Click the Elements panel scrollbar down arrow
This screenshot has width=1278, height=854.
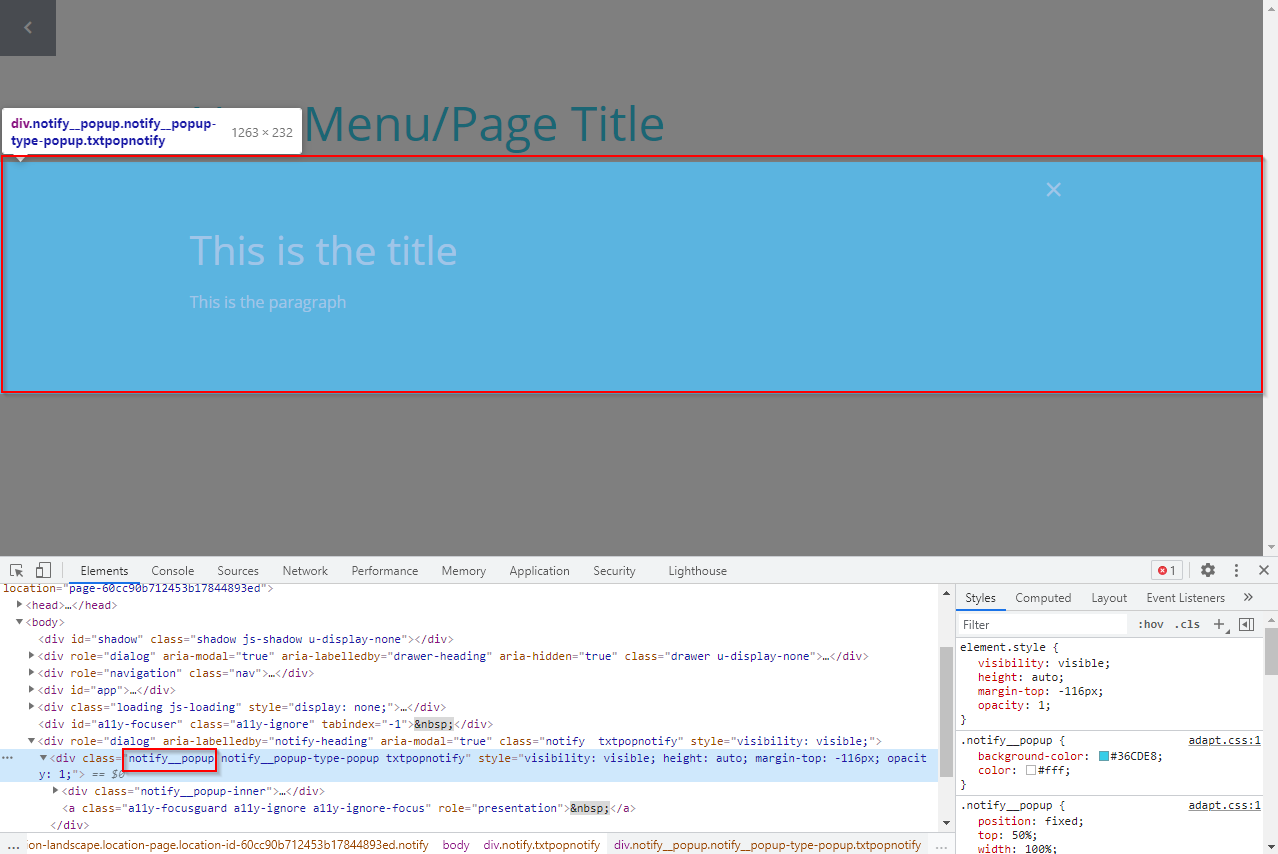coord(946,823)
